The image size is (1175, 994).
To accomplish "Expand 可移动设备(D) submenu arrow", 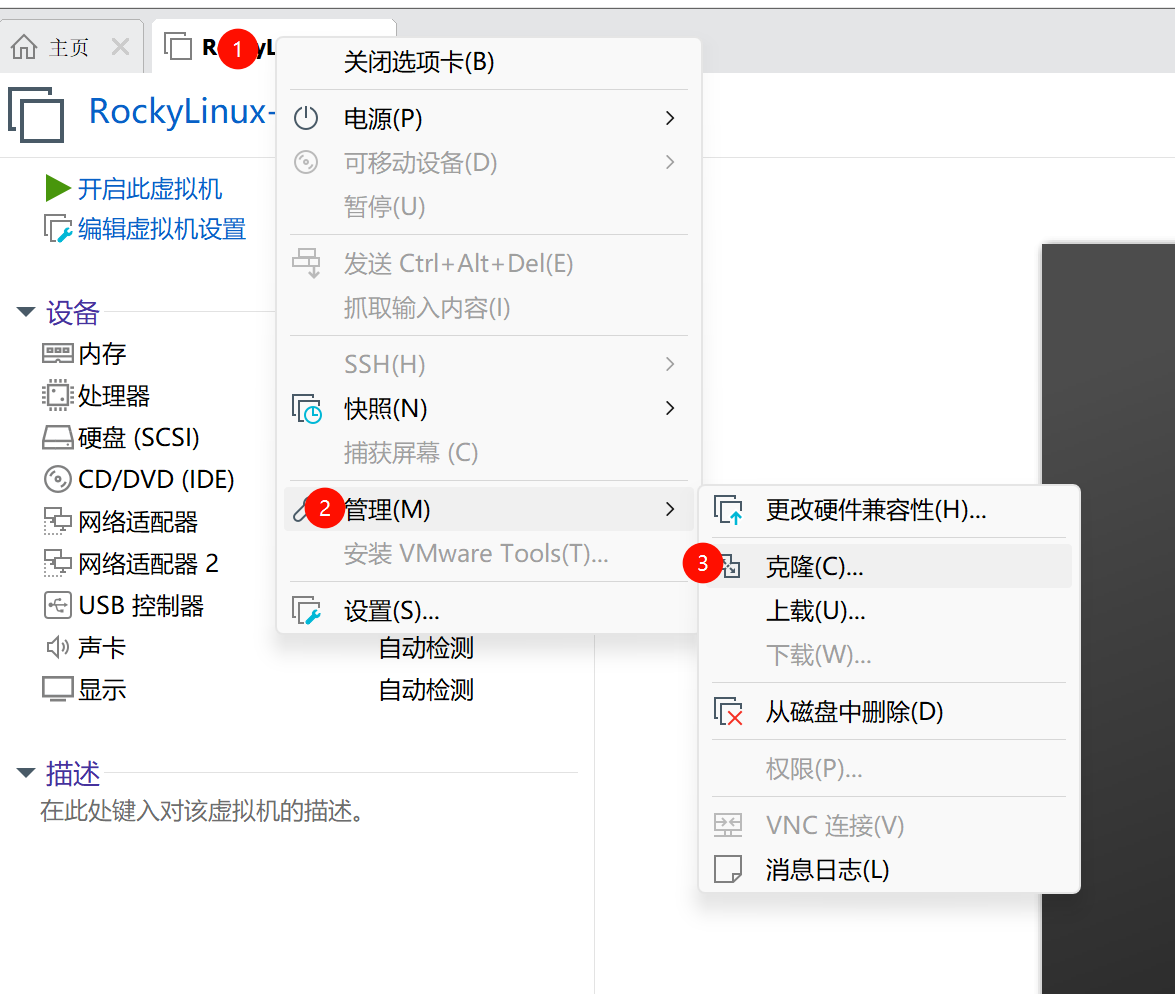I will 670,163.
